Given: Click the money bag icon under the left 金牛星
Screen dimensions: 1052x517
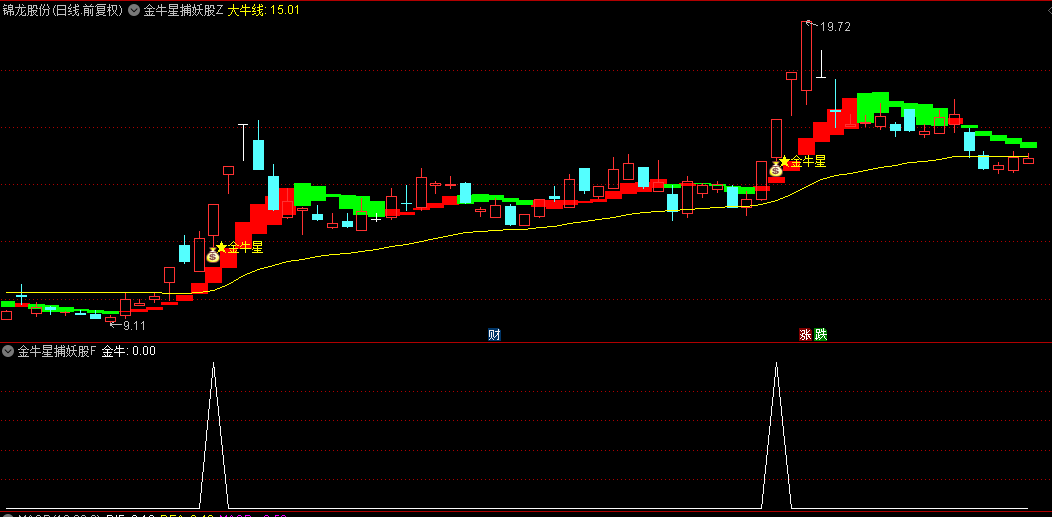Looking at the screenshot, I should click(x=213, y=255).
